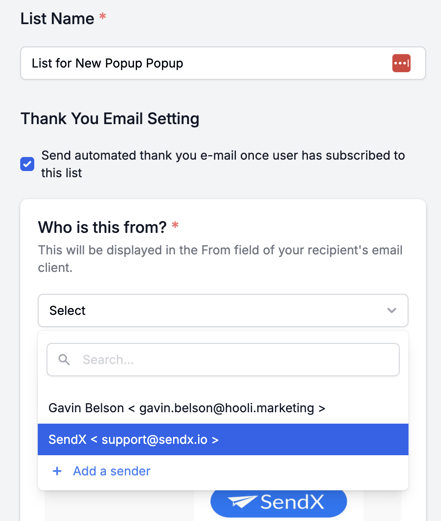Screen dimensions: 441x521
Task: Click the chevron arrow in the Select dropdown
Action: click(x=392, y=310)
